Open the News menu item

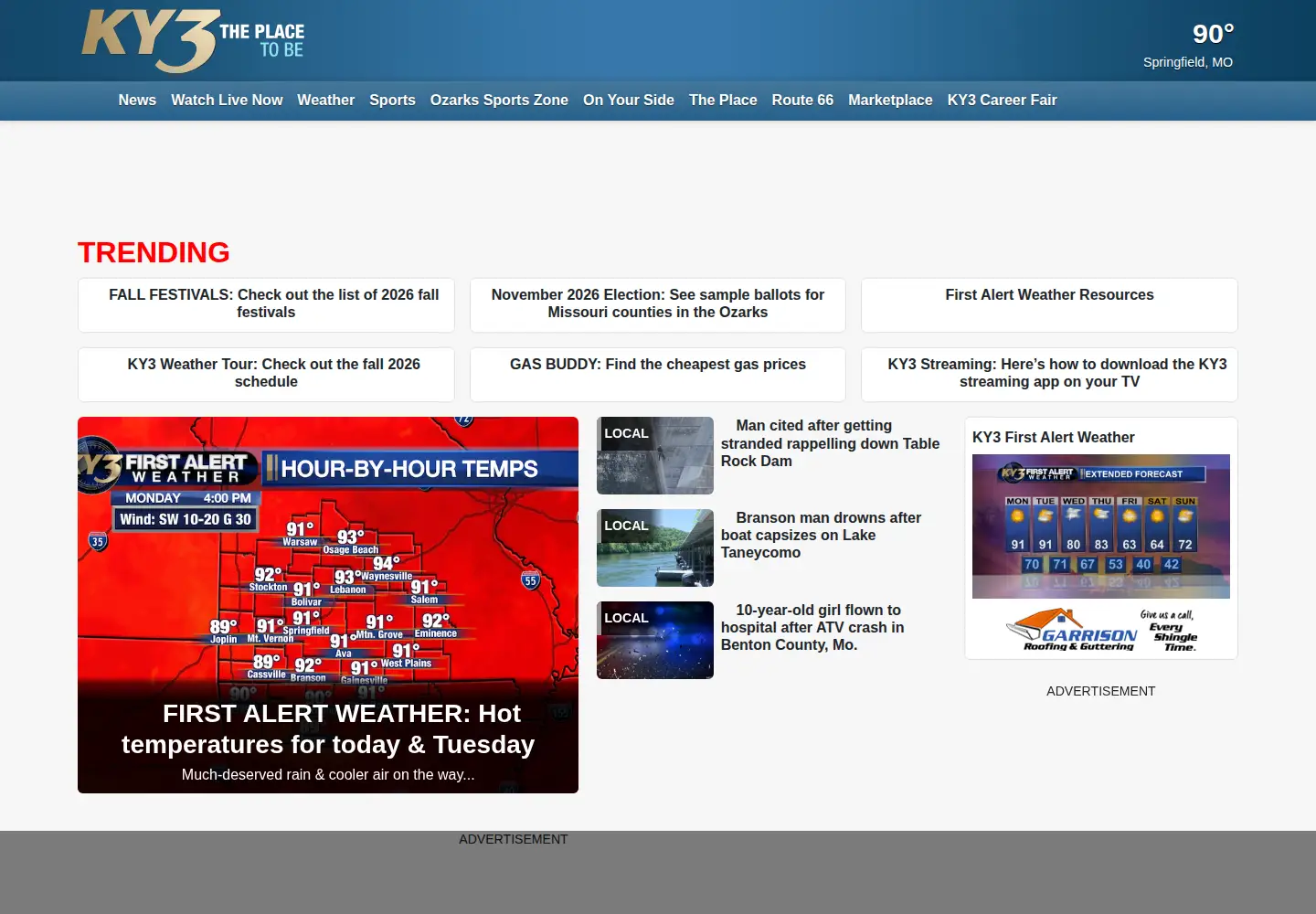pyautogui.click(x=137, y=101)
